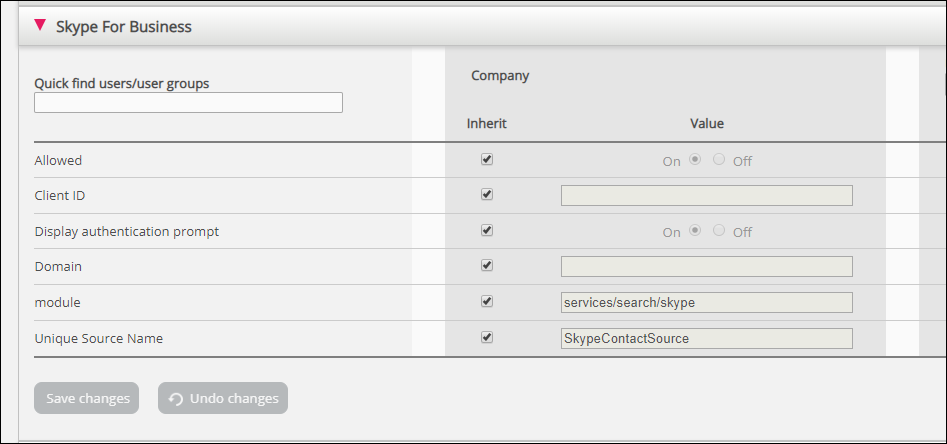The image size is (947, 444).
Task: Click the Domain value field
Action: (x=706, y=266)
